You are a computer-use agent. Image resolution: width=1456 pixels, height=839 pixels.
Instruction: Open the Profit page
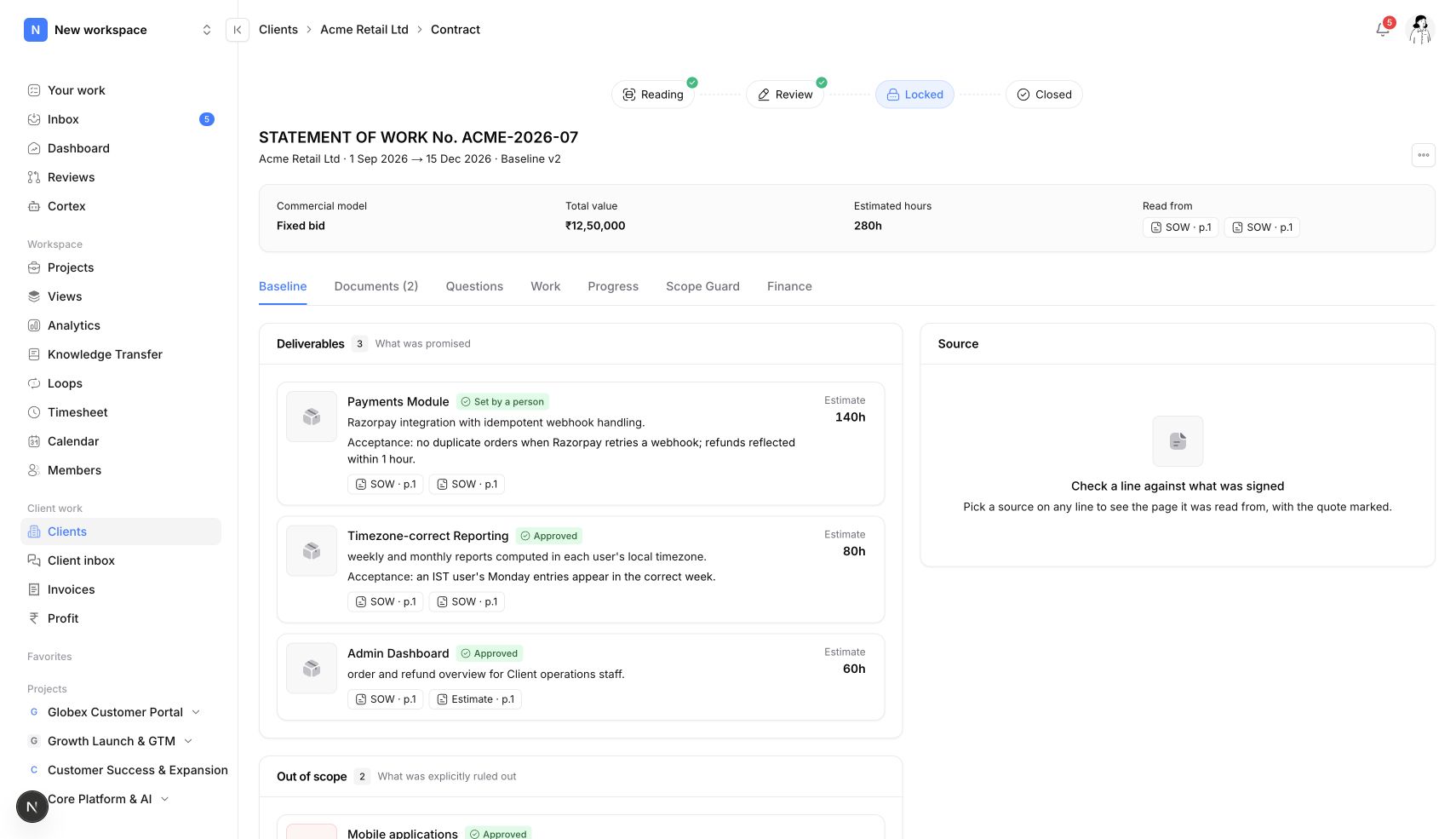click(121, 618)
